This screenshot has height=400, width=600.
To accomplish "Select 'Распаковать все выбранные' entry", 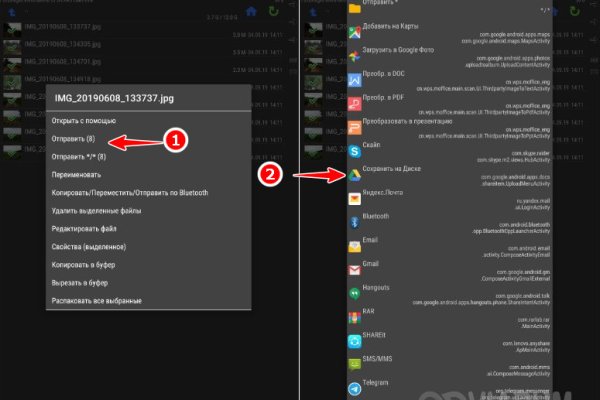I will click(97, 301).
